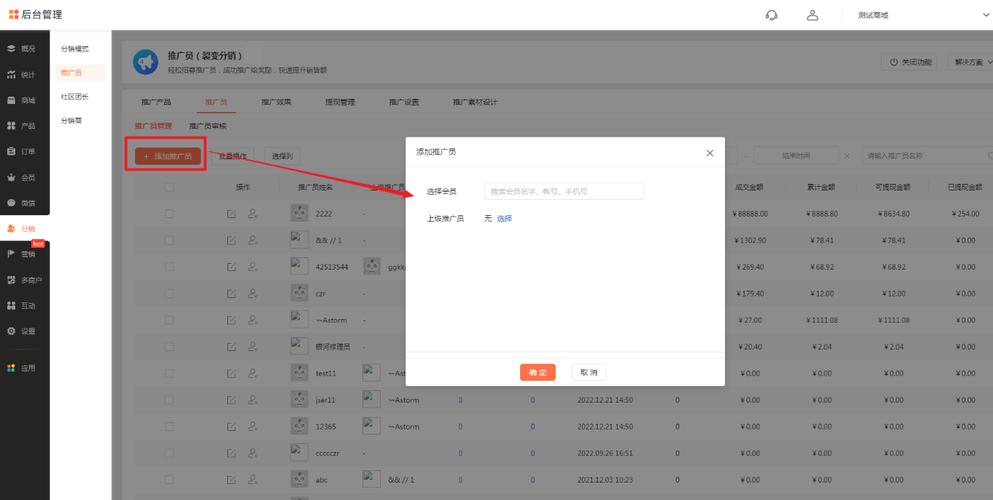Click the orange 确定 confirm button
Viewport: 993px width, 500px height.
click(538, 372)
